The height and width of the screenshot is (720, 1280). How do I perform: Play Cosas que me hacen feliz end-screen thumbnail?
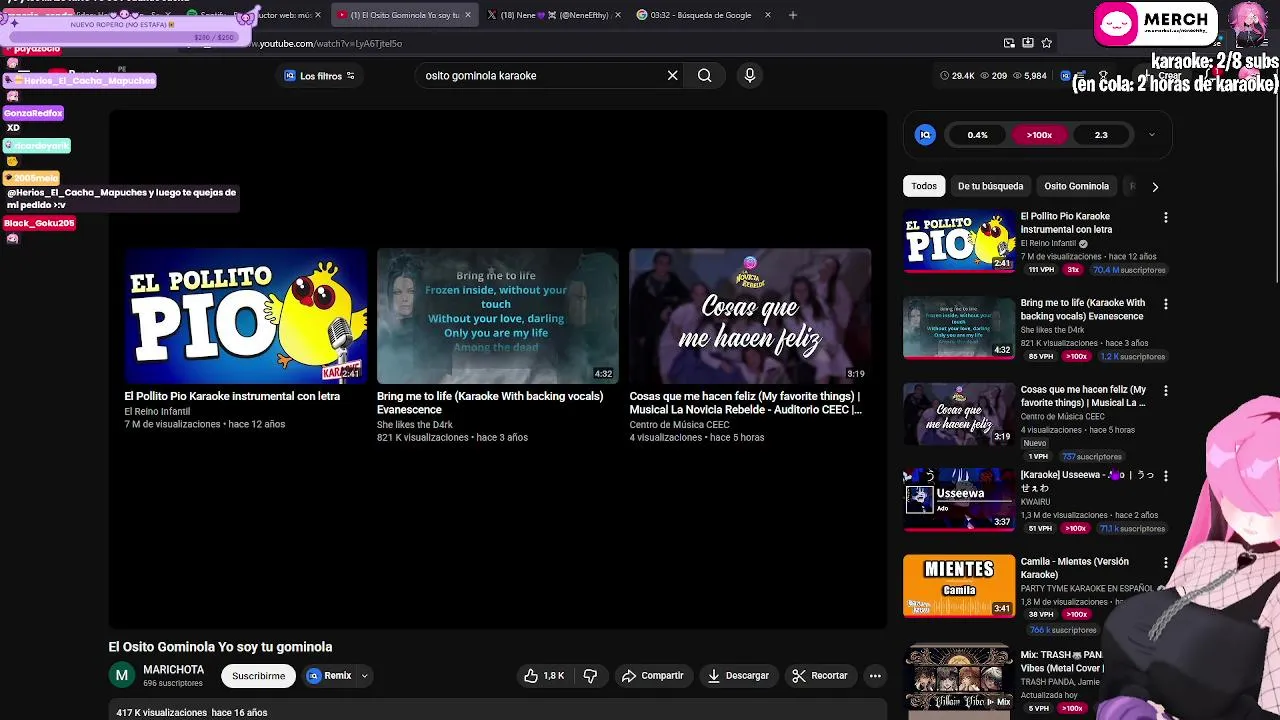[x=750, y=316]
